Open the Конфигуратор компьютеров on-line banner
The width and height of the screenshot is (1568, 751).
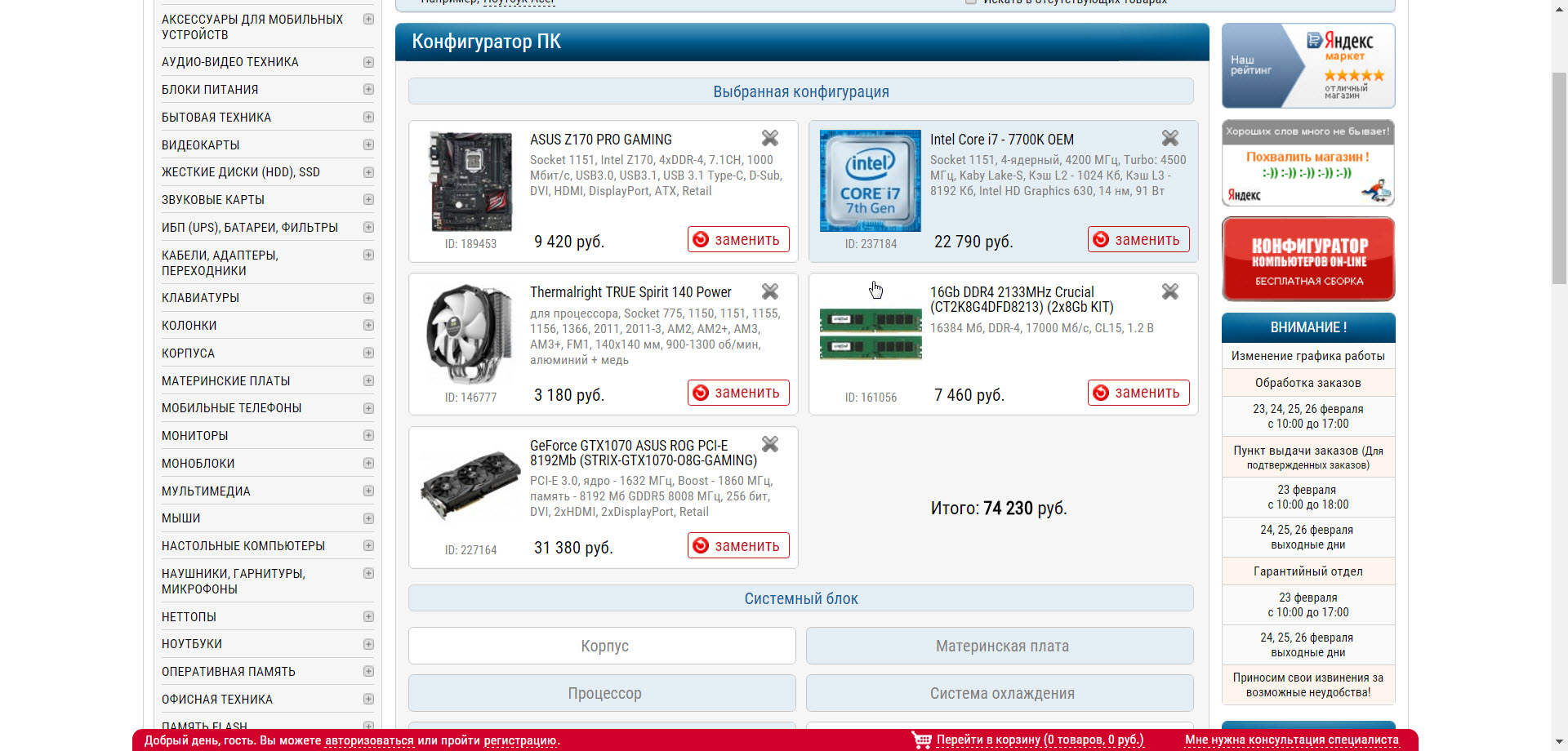tap(1308, 260)
